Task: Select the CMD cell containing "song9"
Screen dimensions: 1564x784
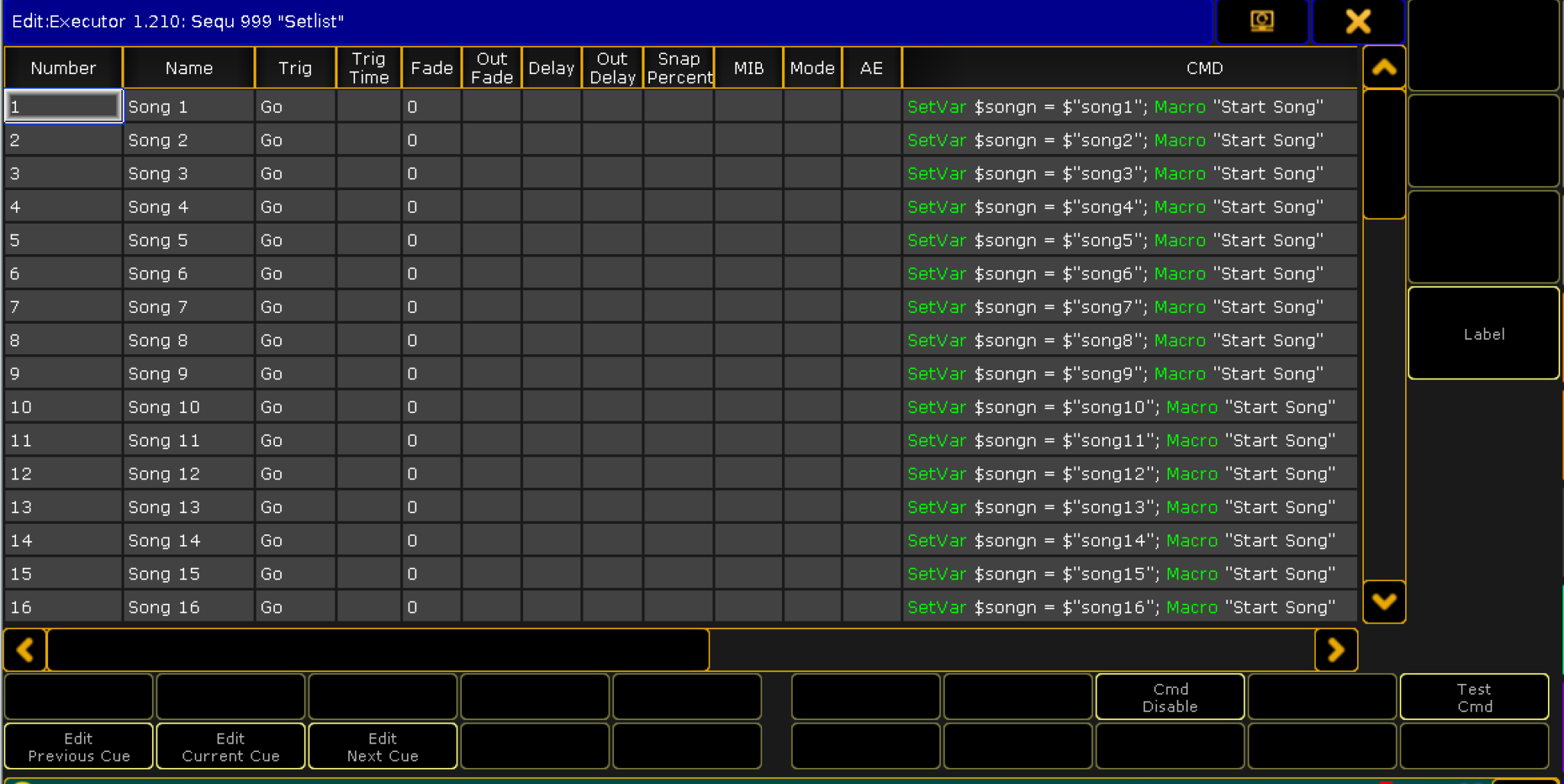Action: click(1129, 373)
